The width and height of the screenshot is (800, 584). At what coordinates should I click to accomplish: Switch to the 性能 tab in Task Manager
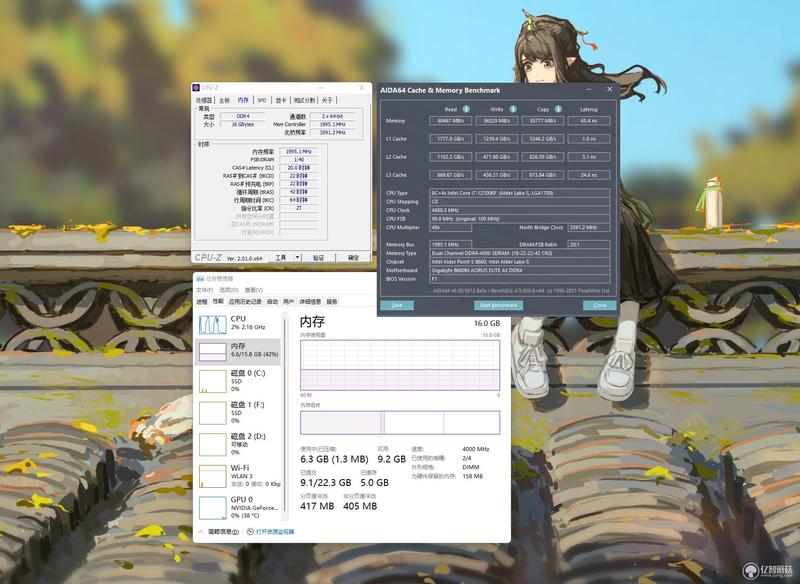coord(218,301)
